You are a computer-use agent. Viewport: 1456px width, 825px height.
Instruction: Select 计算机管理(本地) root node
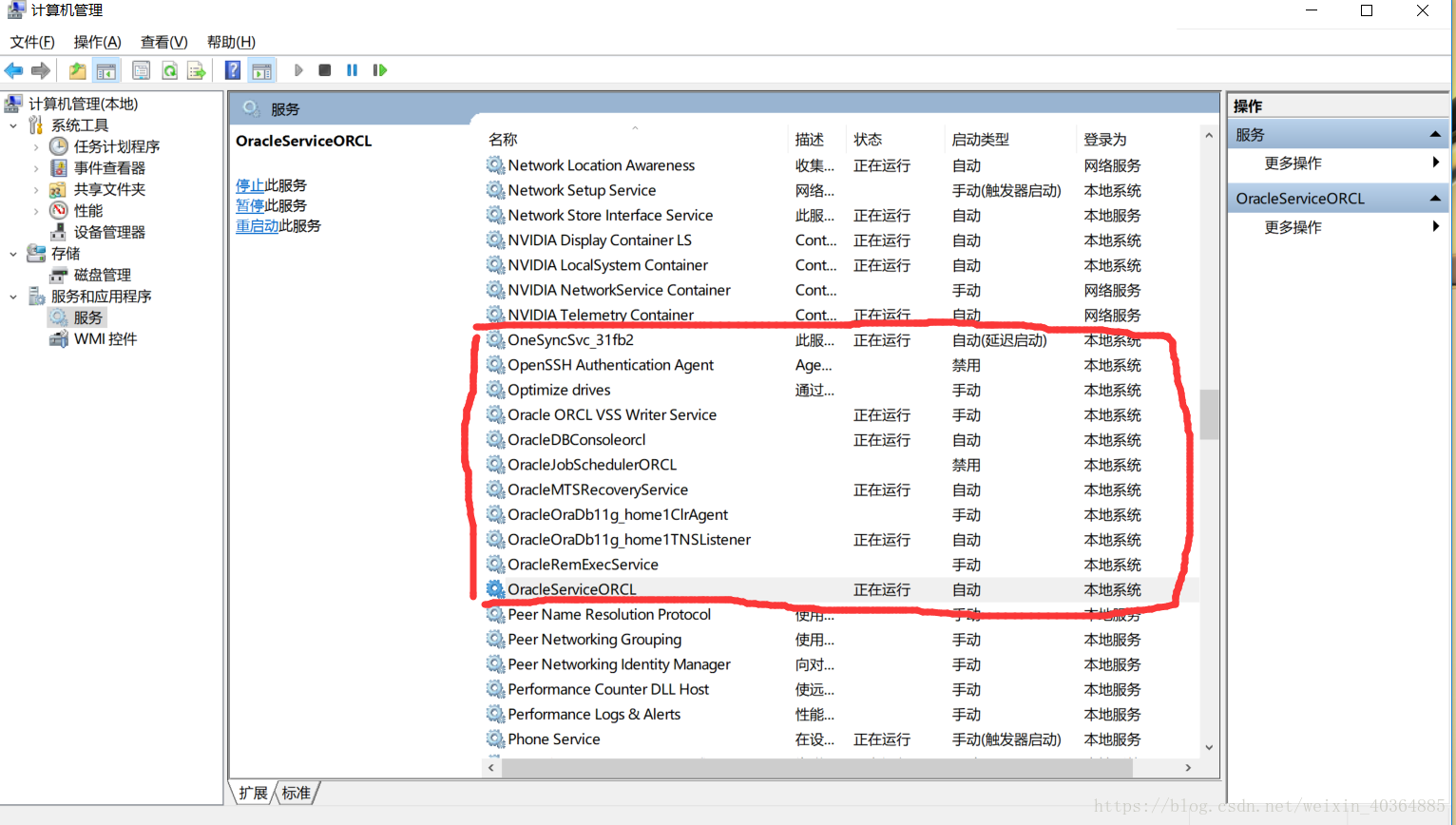[x=83, y=104]
